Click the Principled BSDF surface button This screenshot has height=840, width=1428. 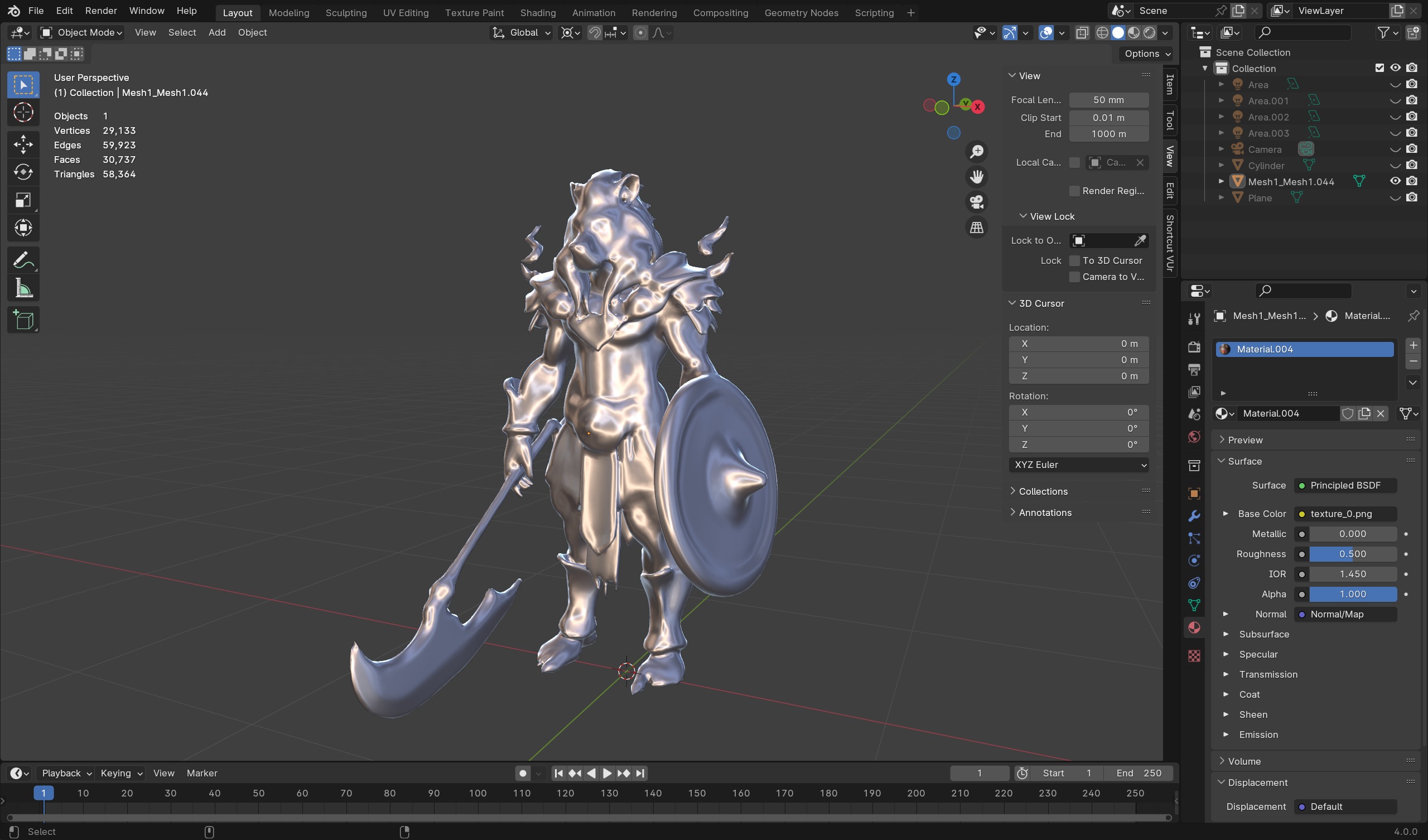[x=1345, y=486]
